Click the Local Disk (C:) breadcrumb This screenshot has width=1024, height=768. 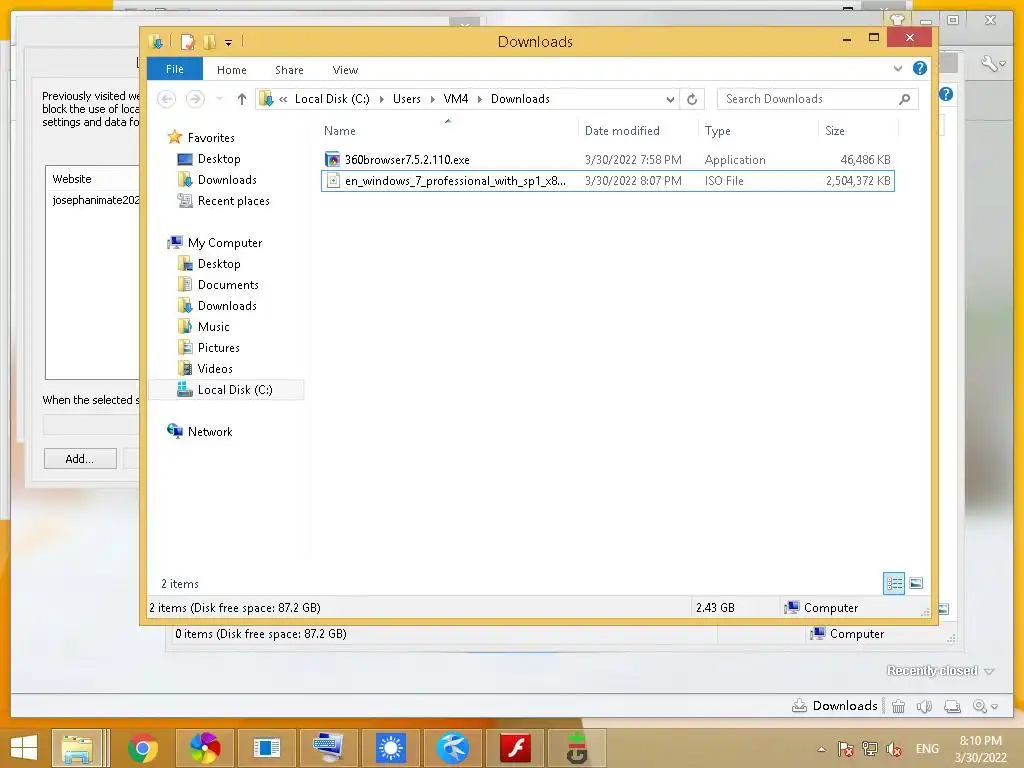point(332,99)
